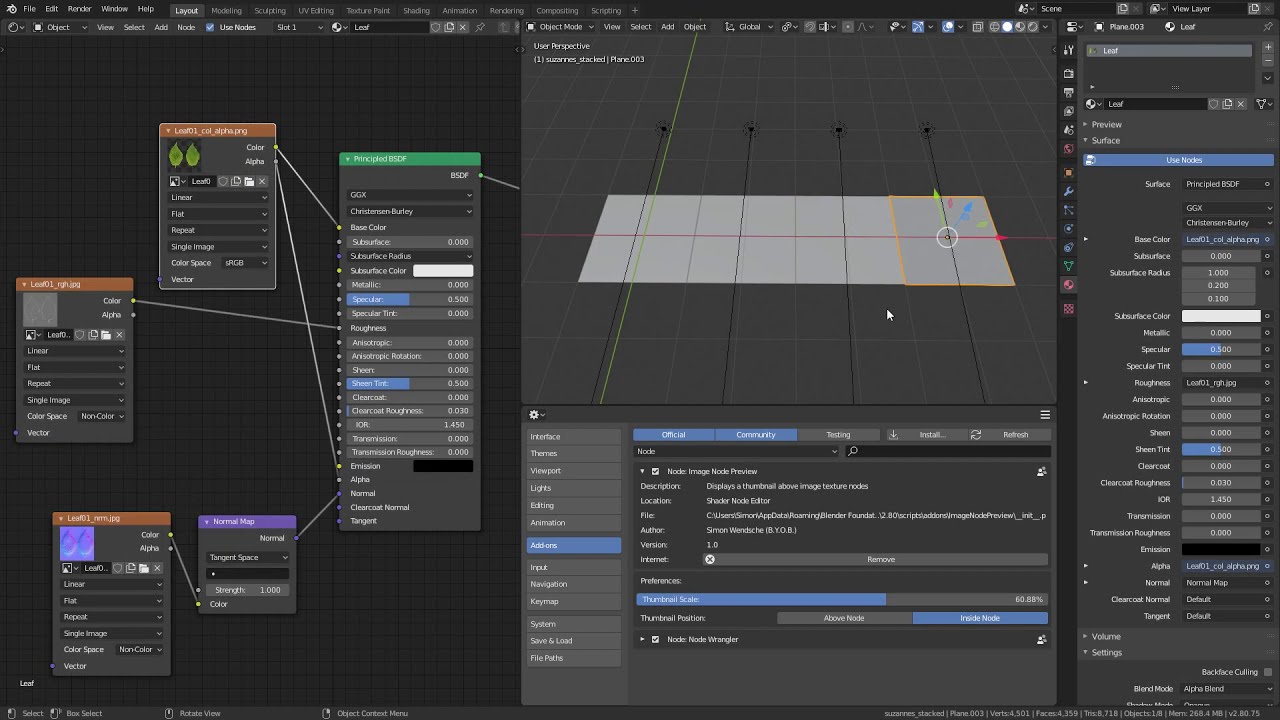
Task: Click the Remove add-on button
Action: tap(880, 559)
